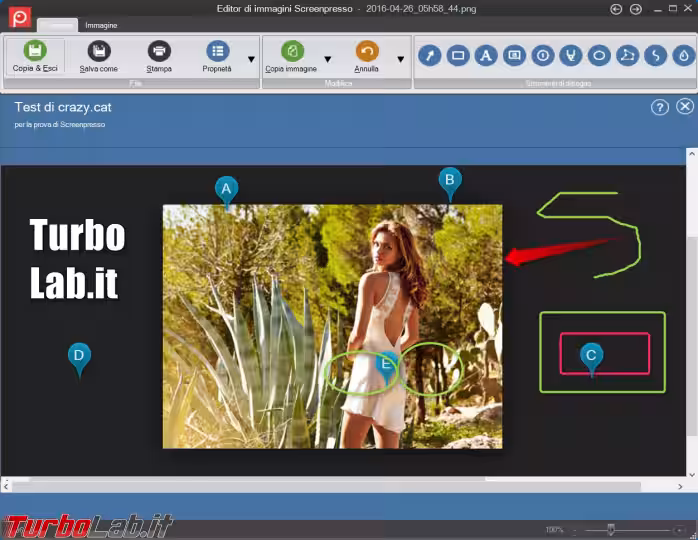Select the Ellipse drawing tool
698x540 pixels.
coord(599,55)
